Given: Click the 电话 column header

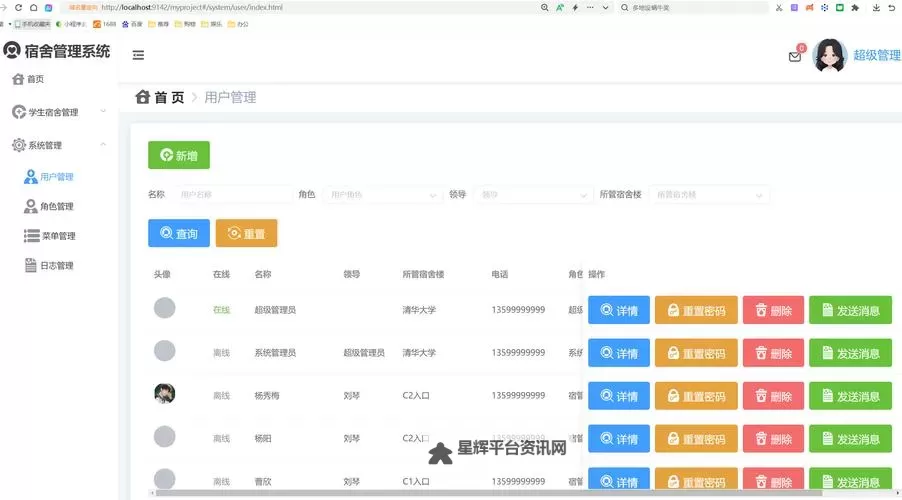Looking at the screenshot, I should pos(500,274).
